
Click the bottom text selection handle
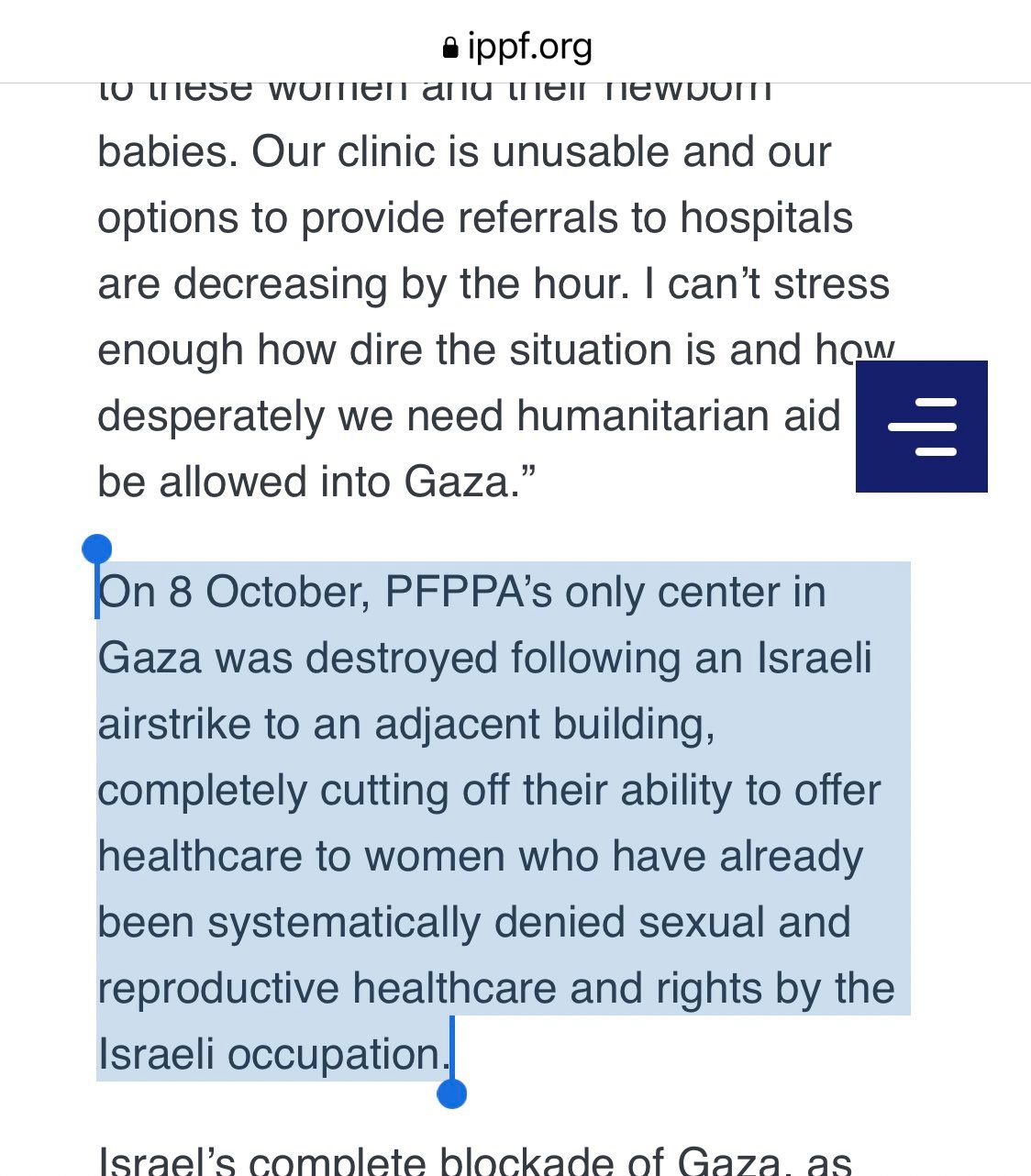[x=452, y=1093]
